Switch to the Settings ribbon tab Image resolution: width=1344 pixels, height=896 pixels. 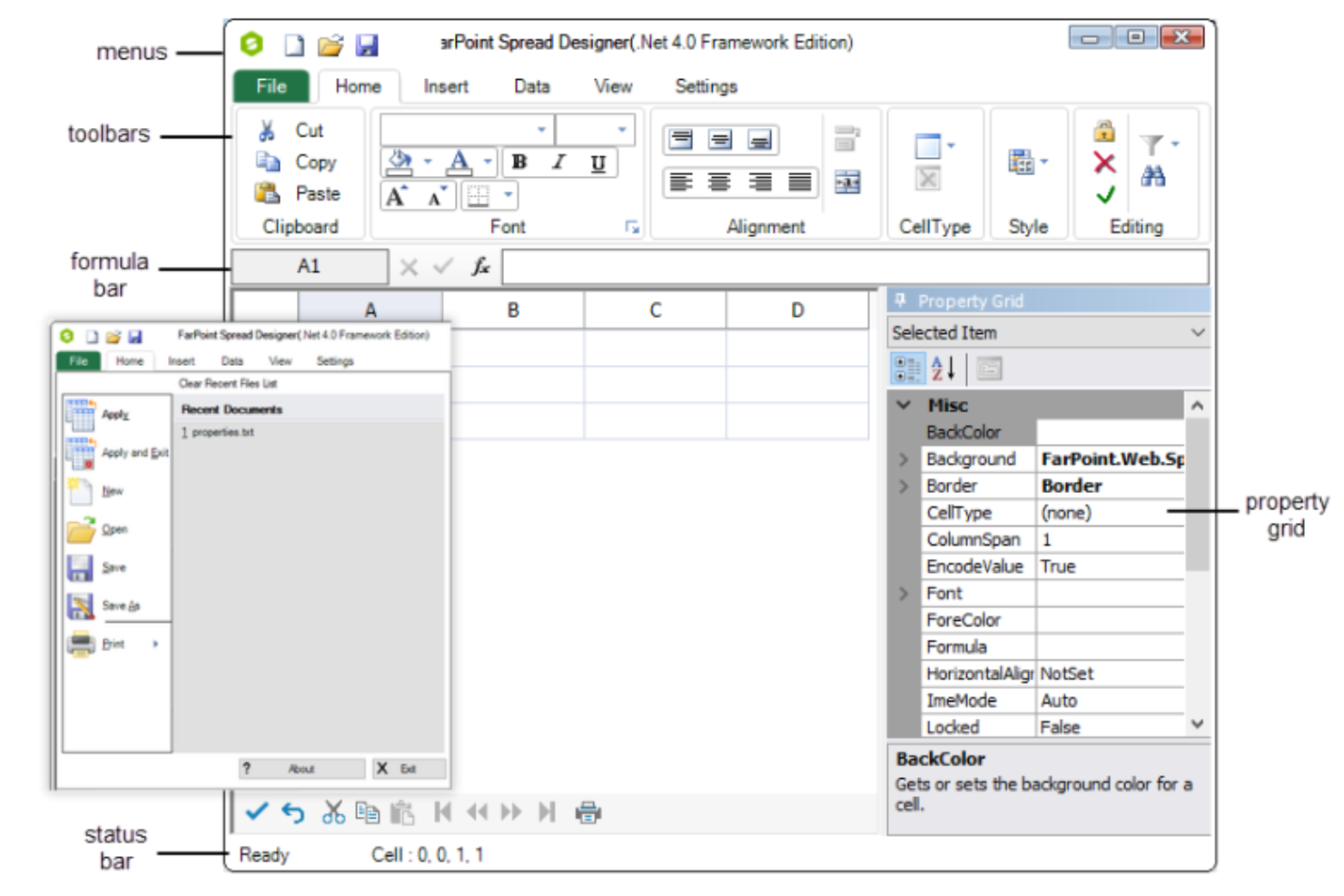coord(706,87)
